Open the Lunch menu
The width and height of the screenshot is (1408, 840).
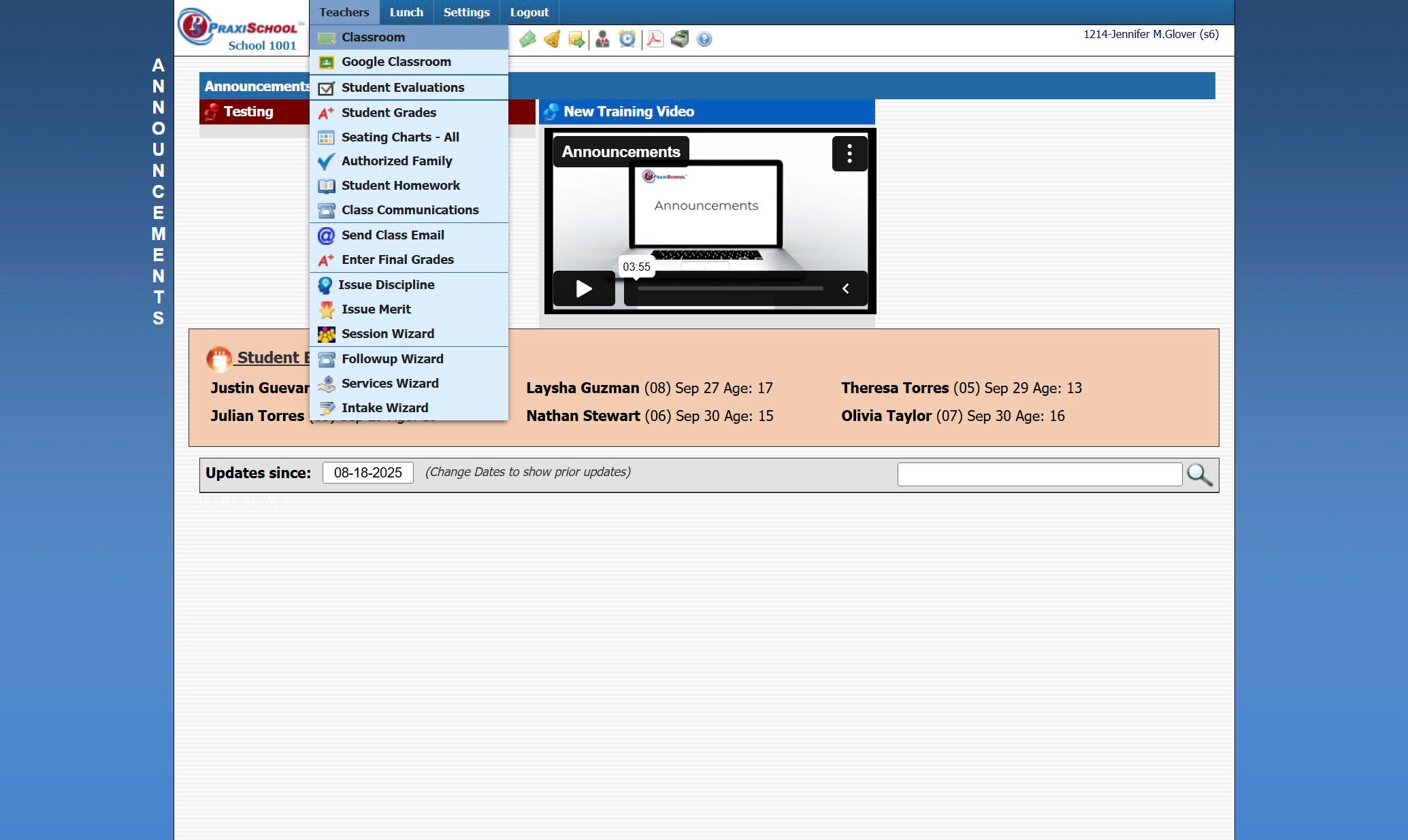[x=406, y=12]
